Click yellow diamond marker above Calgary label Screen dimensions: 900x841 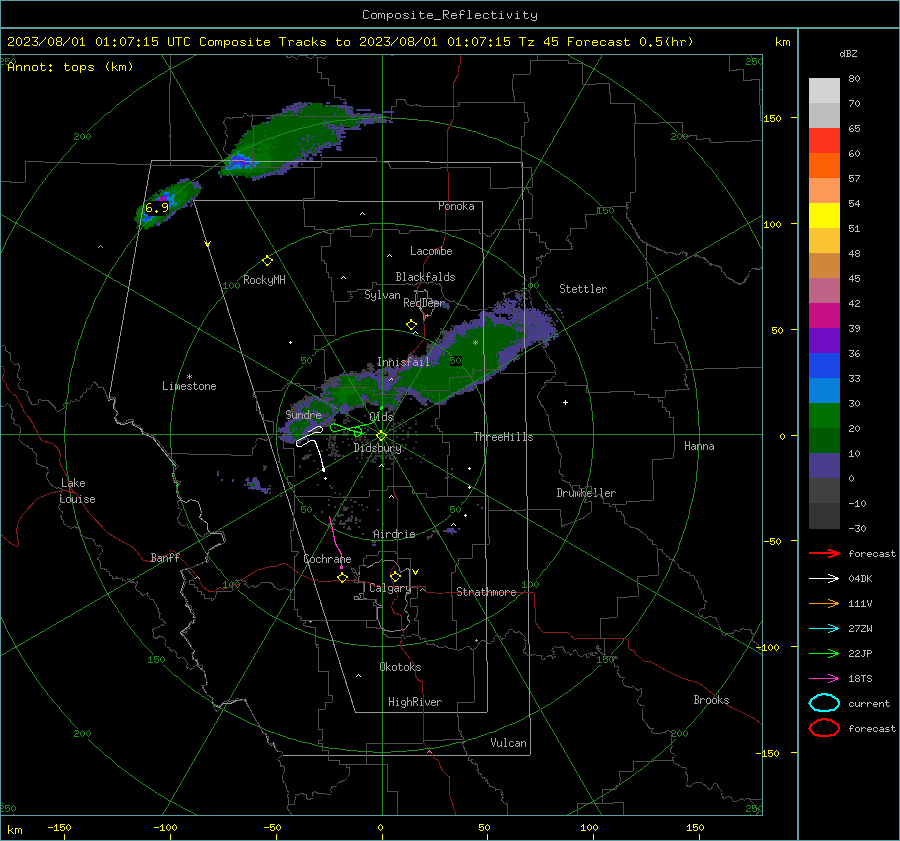pyautogui.click(x=395, y=576)
